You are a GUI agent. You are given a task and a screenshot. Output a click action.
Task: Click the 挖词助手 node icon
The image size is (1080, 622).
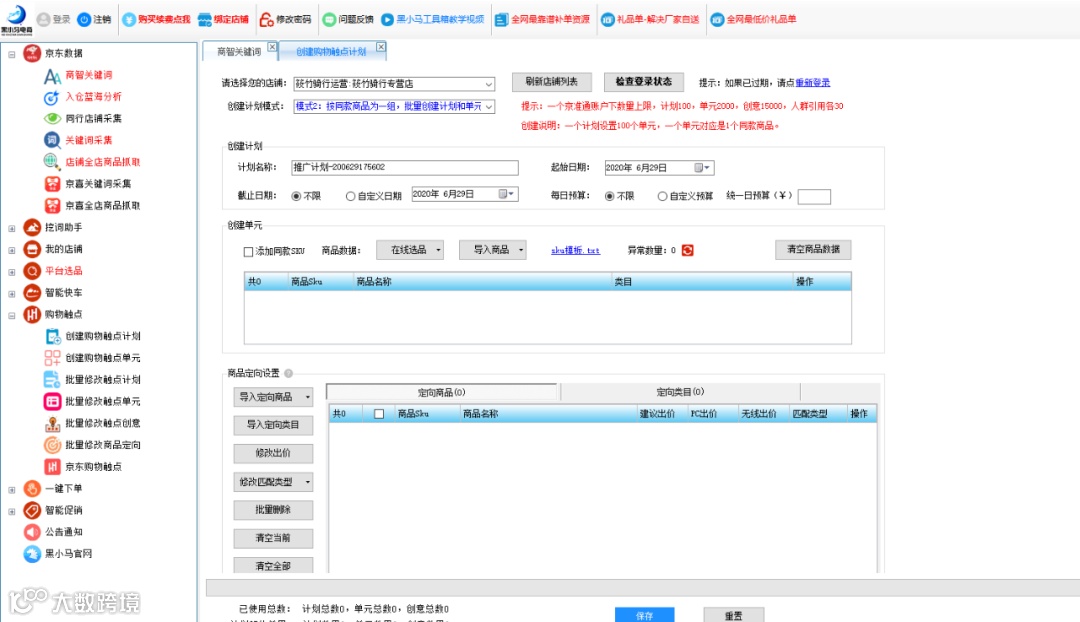click(x=32, y=227)
